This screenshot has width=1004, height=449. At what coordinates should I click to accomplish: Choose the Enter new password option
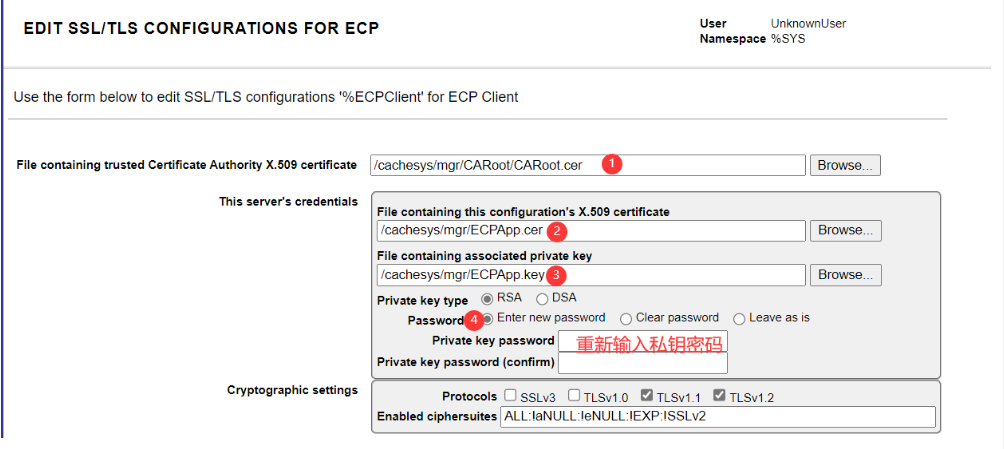489,318
